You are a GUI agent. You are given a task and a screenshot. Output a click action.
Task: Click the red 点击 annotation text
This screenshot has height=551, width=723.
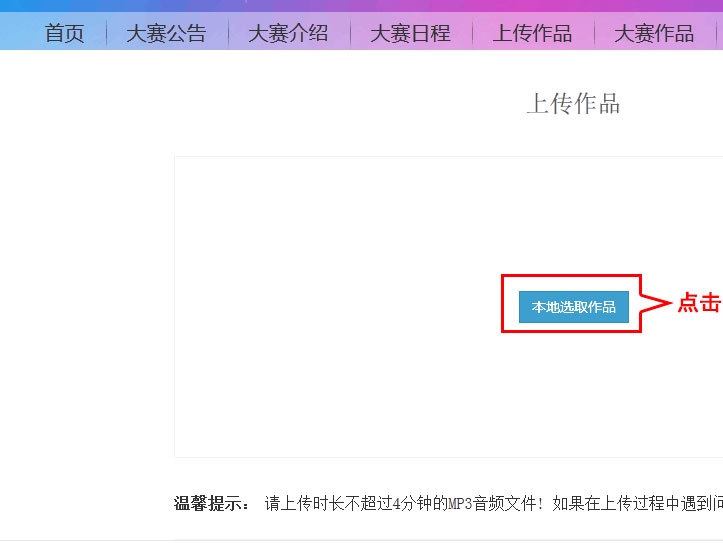[x=699, y=303]
